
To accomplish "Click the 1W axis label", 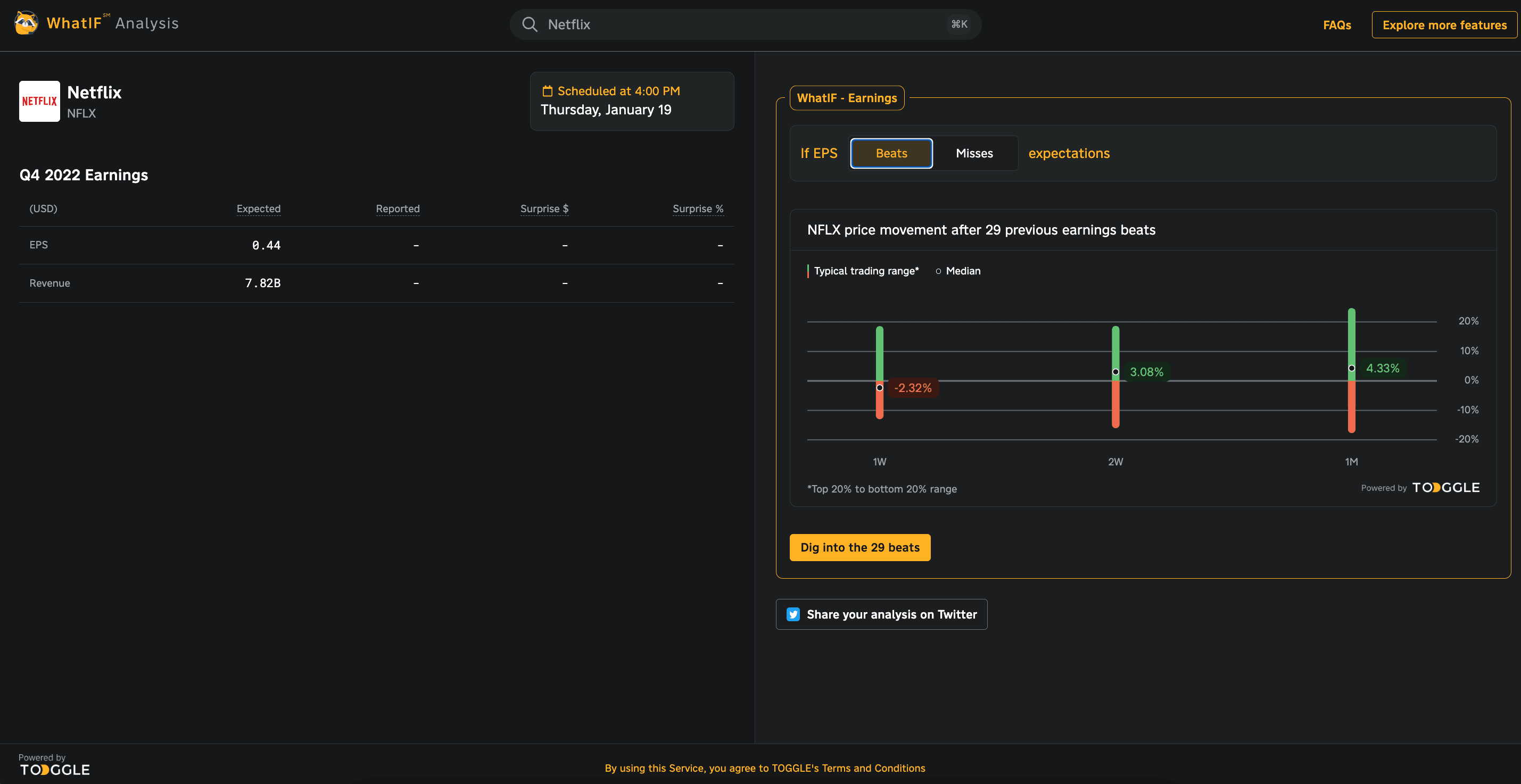I will 880,461.
